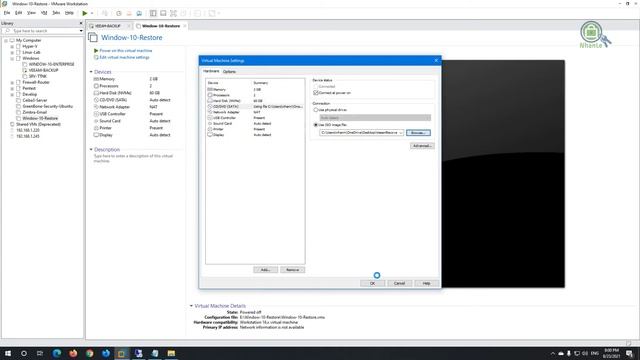The width and height of the screenshot is (640, 360).
Task: Collapse the Description section
Action: click(91, 149)
